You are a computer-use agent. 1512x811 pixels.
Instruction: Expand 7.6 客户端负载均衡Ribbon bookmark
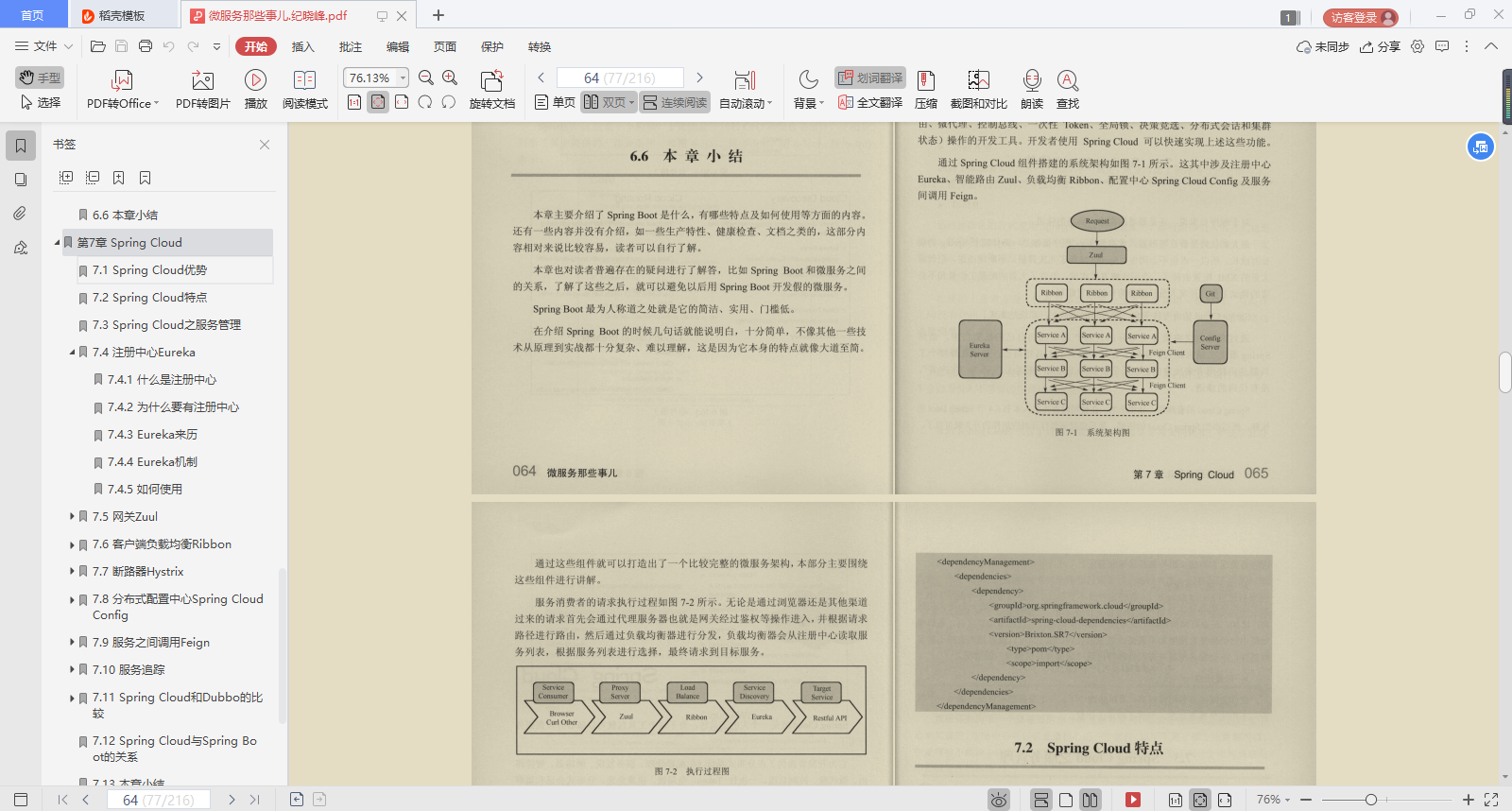click(x=72, y=544)
